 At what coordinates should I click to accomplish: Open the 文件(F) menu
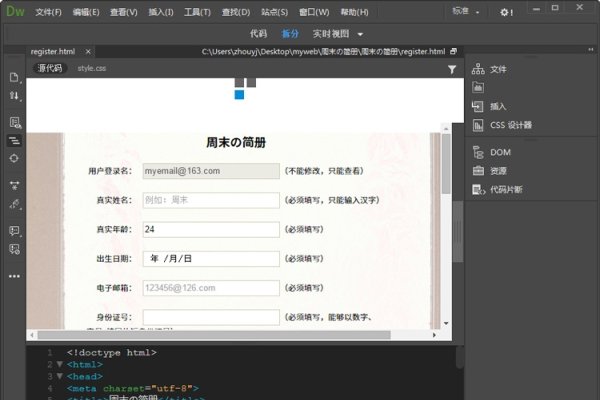tap(48, 12)
